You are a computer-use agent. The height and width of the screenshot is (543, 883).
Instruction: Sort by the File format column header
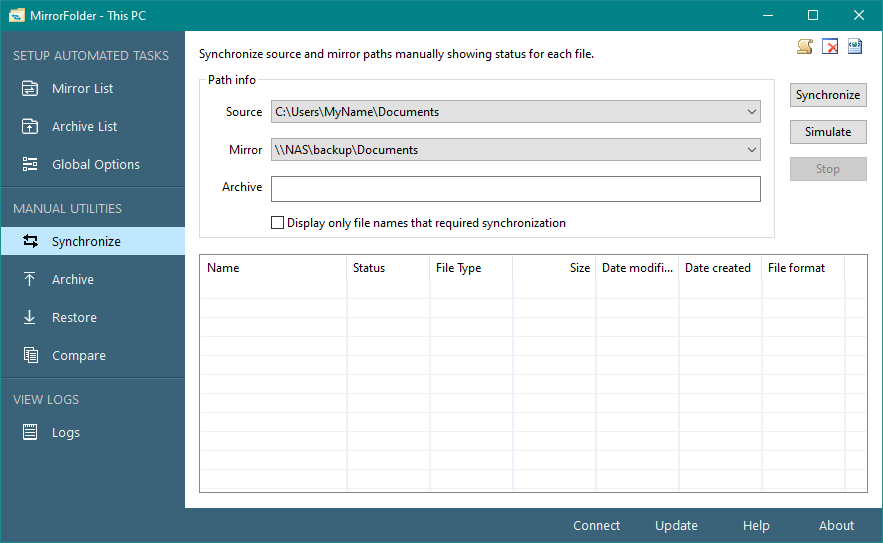click(x=803, y=268)
